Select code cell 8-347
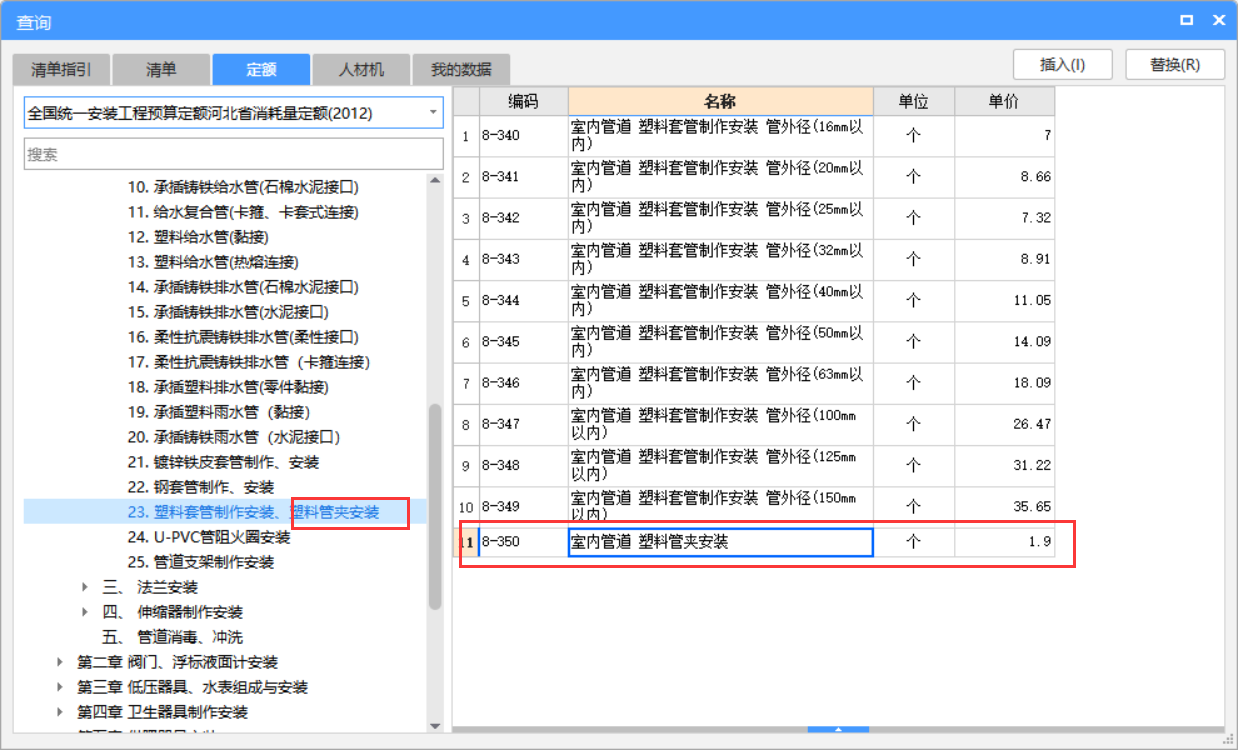This screenshot has width=1238, height=750. click(523, 424)
